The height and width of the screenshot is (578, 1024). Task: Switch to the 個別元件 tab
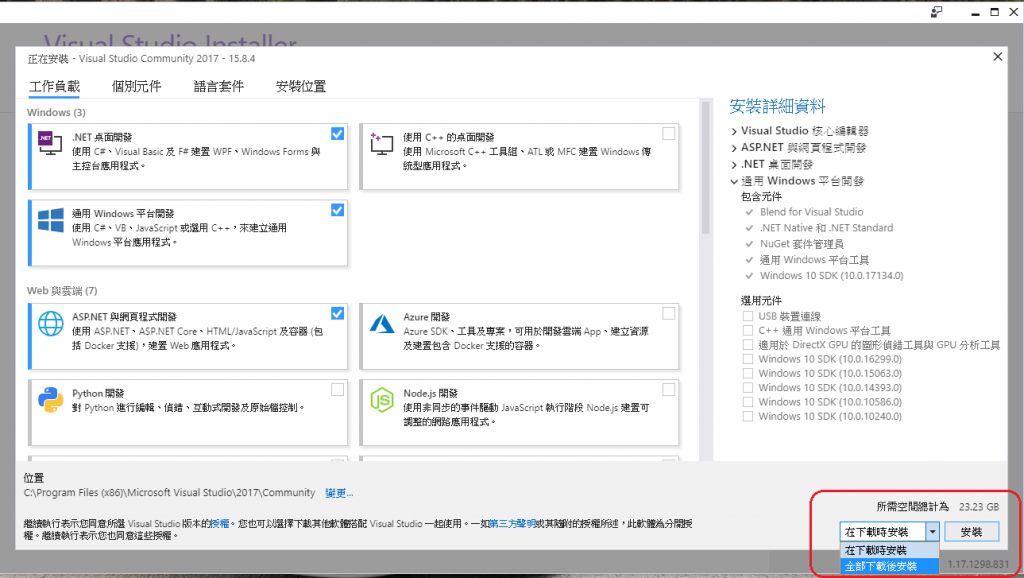[136, 86]
